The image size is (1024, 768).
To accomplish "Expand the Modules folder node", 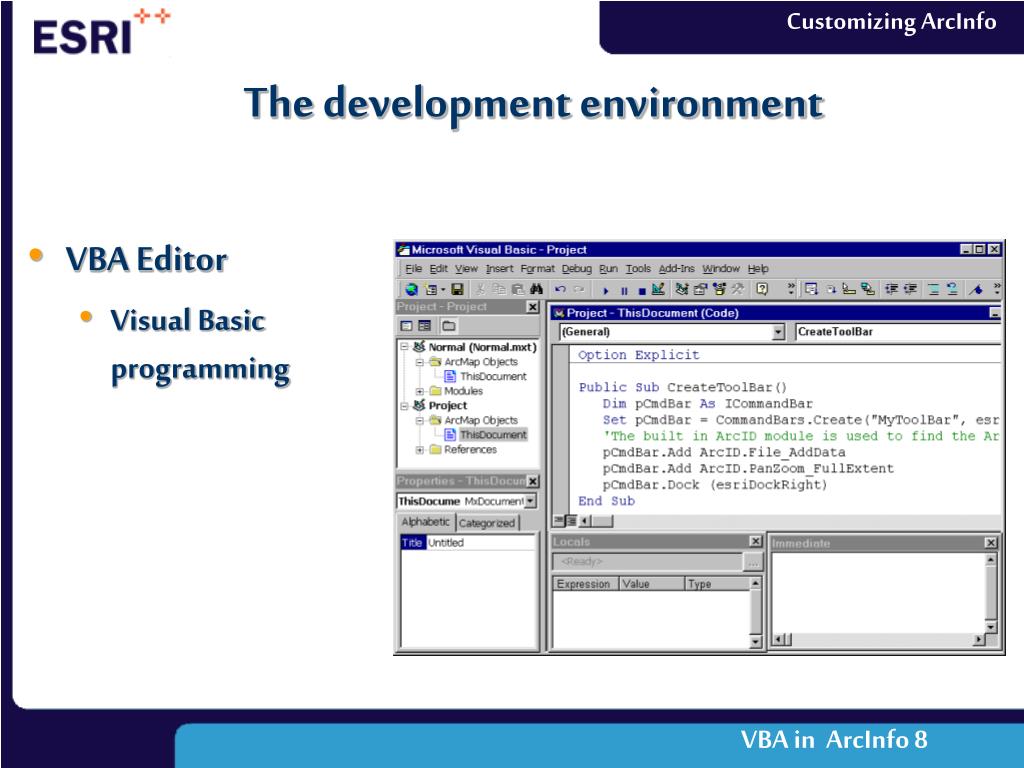I will point(420,391).
